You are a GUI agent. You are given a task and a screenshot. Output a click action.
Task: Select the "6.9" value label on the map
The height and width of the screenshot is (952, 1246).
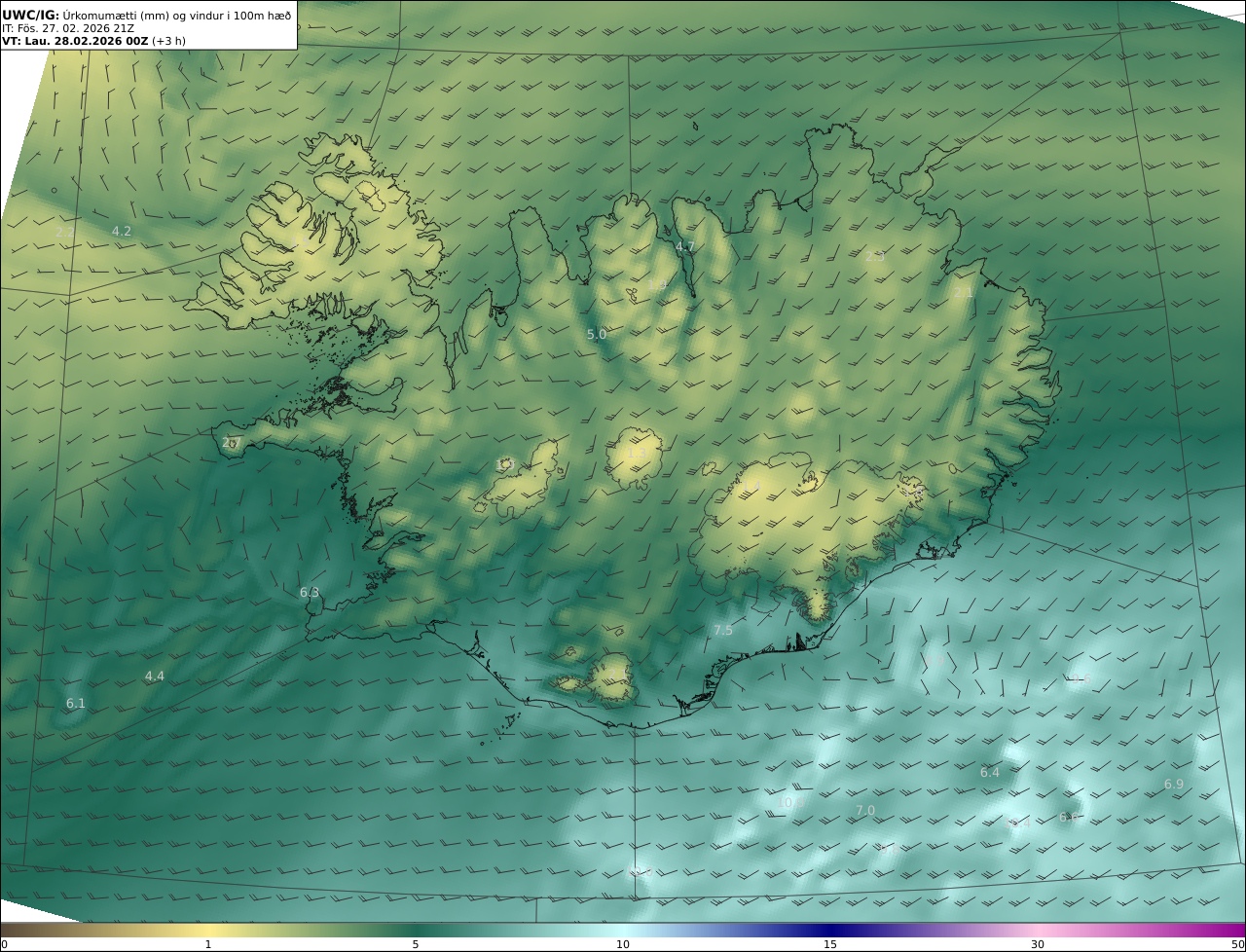tap(1174, 784)
